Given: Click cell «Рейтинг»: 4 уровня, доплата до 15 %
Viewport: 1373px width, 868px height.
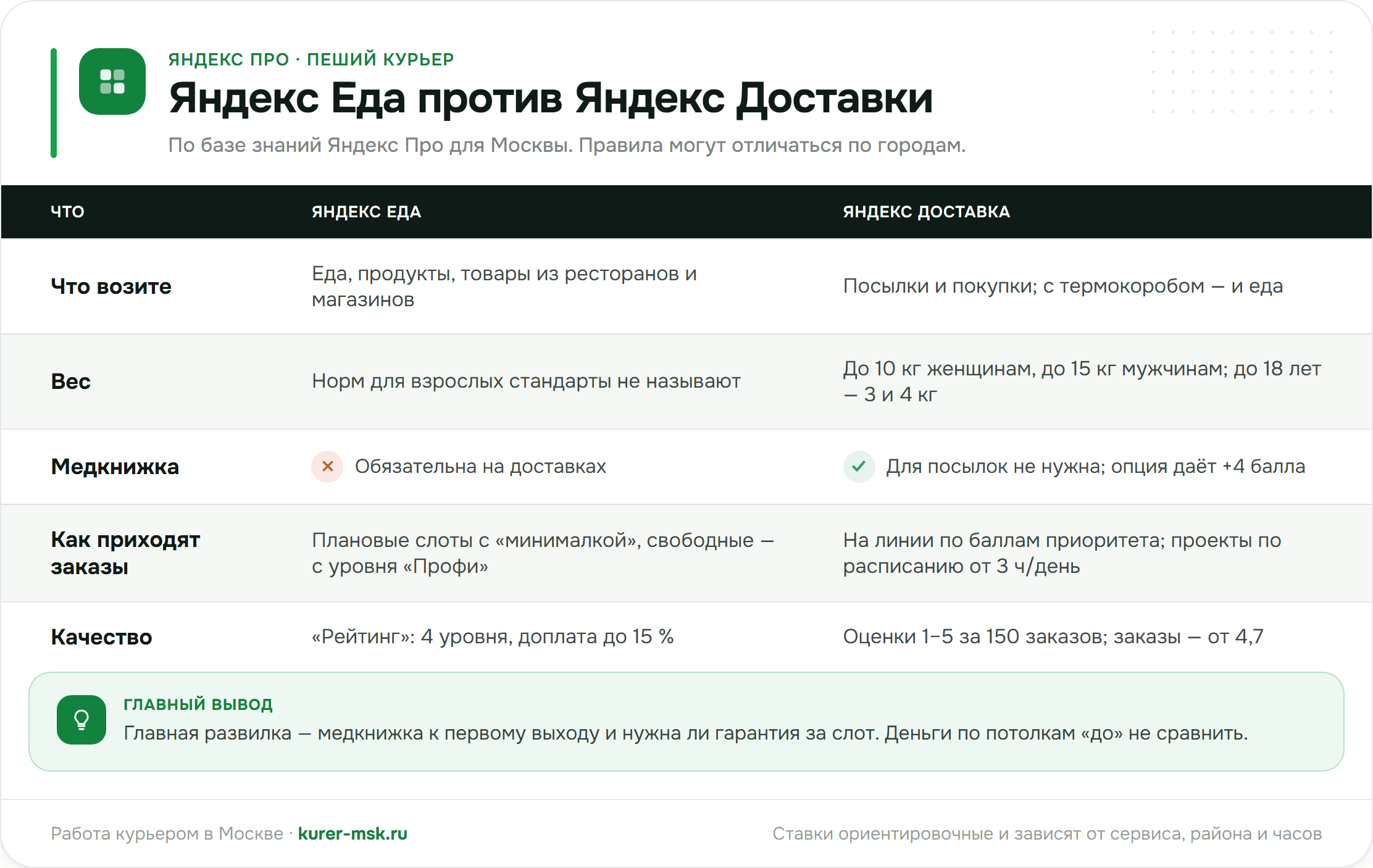Looking at the screenshot, I should click(x=493, y=636).
